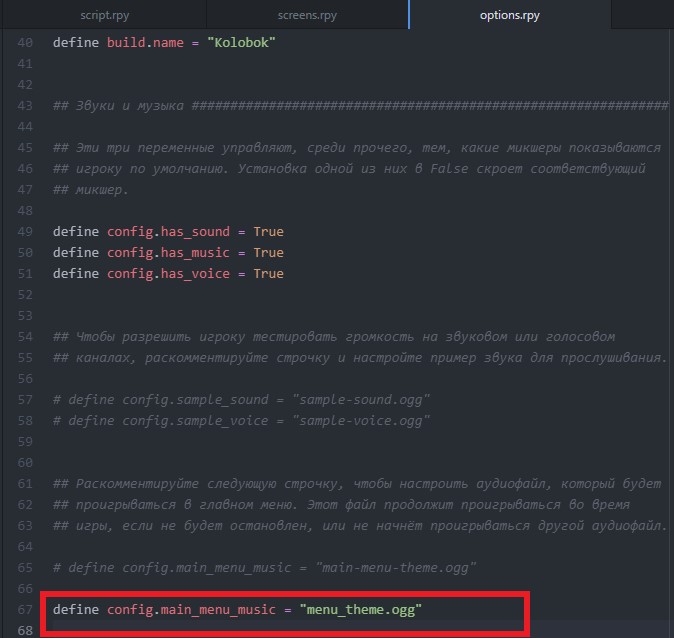Click the True value on config.has_voice line
Viewport: 674px width, 638px height.
[x=268, y=274]
